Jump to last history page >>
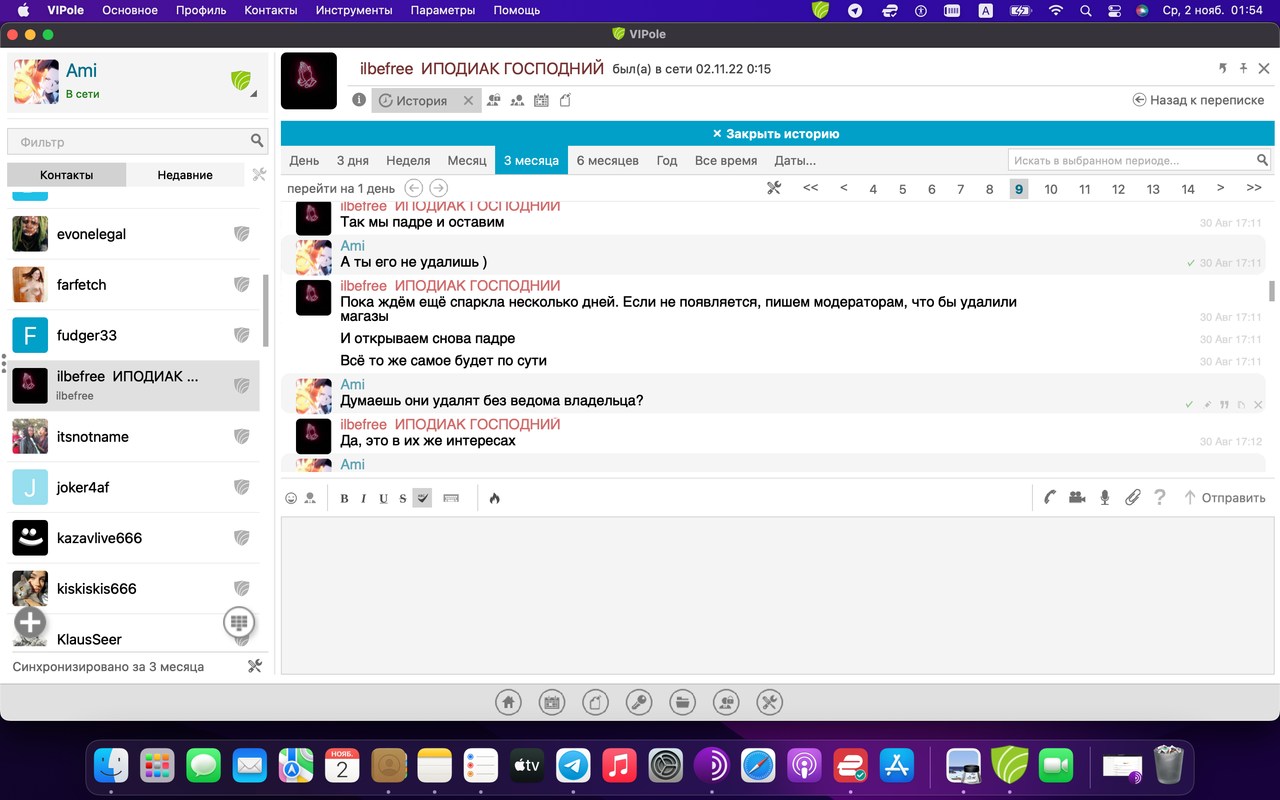Viewport: 1280px width, 800px height. click(x=1254, y=188)
